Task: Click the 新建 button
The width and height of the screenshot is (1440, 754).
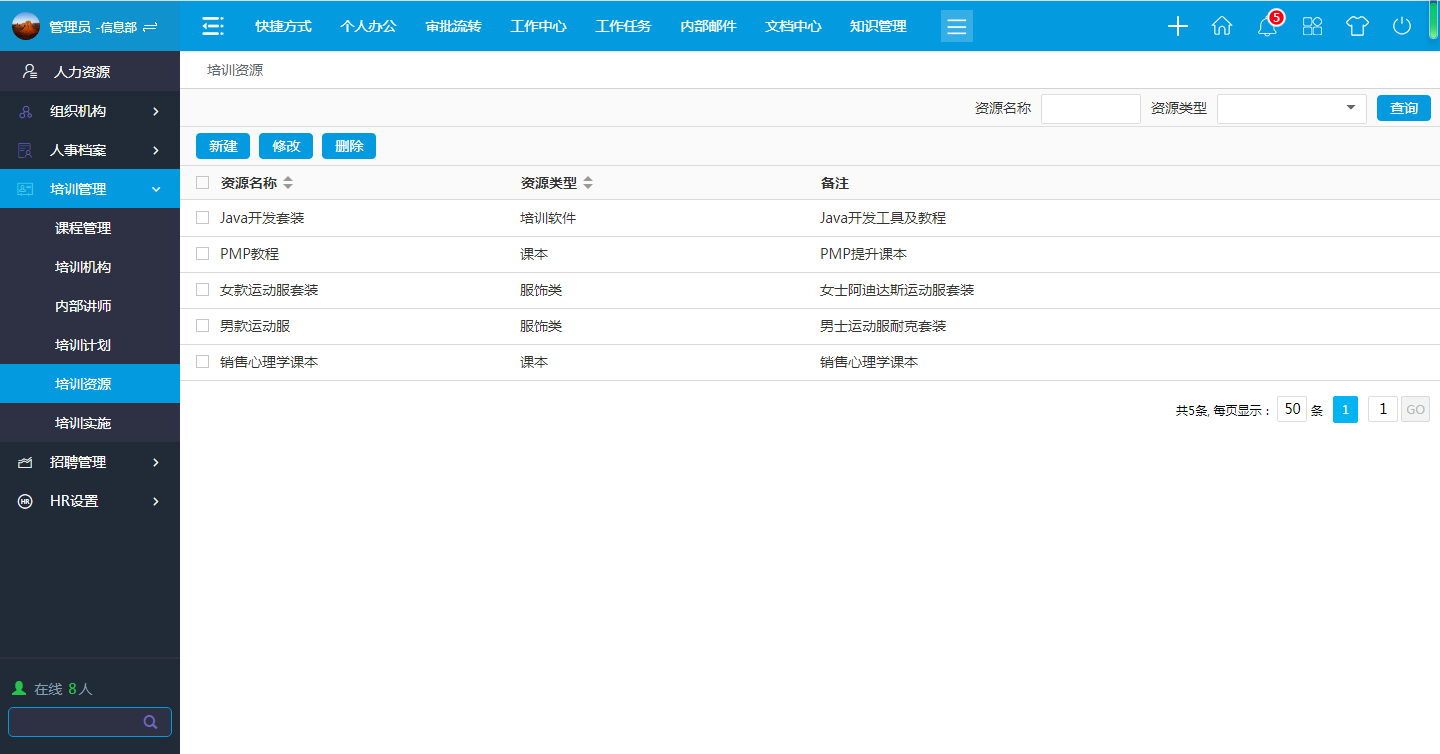Action: pyautogui.click(x=223, y=146)
